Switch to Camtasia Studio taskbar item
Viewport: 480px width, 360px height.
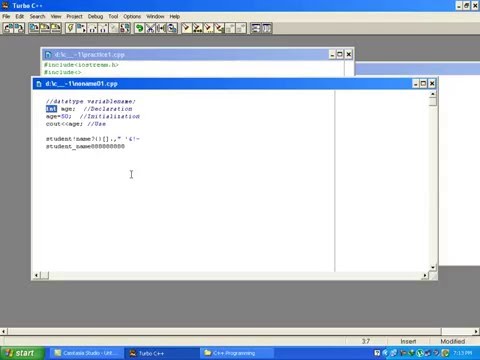coord(86,353)
